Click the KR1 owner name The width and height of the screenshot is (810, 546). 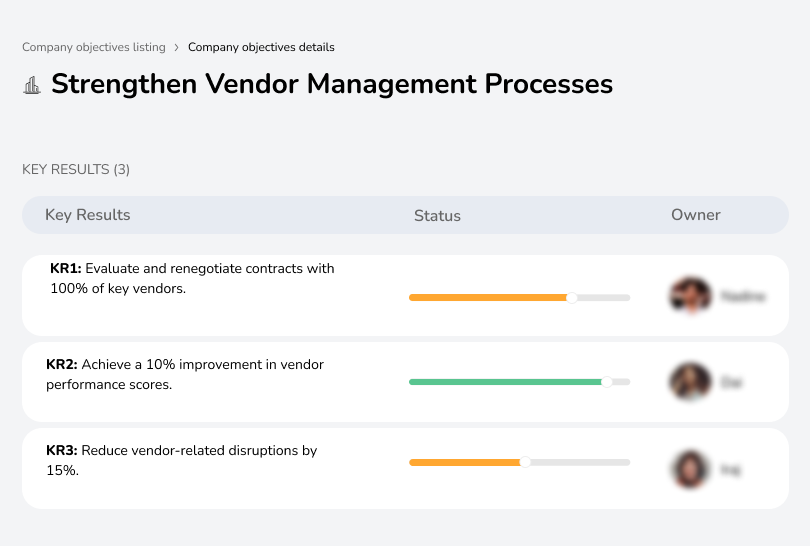[742, 296]
